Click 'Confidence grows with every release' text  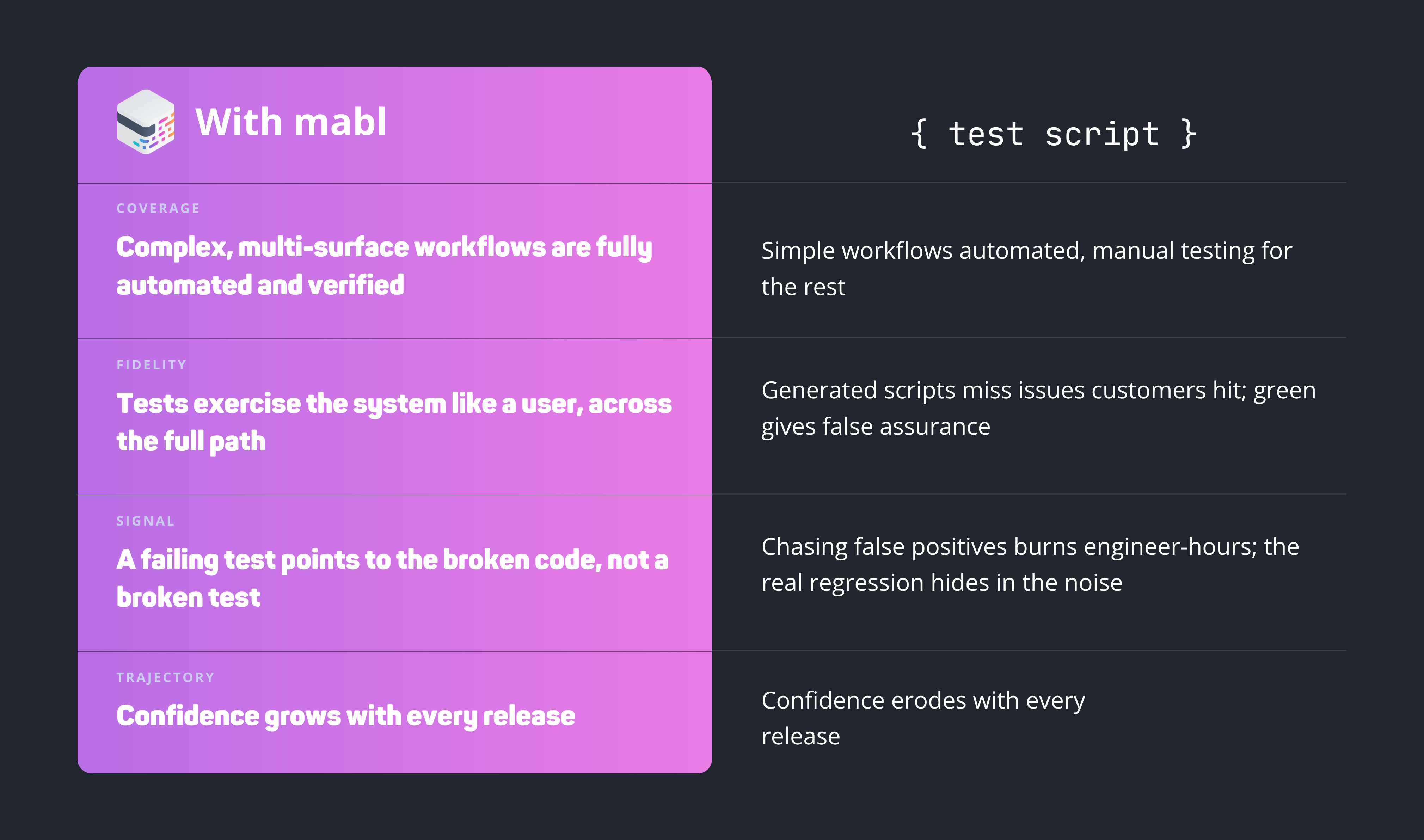pos(346,716)
